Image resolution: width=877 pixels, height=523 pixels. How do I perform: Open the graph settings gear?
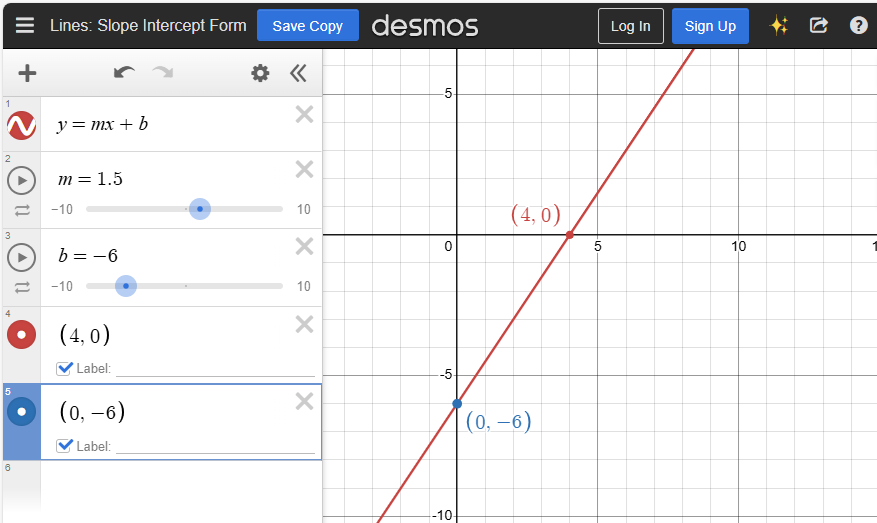point(260,73)
